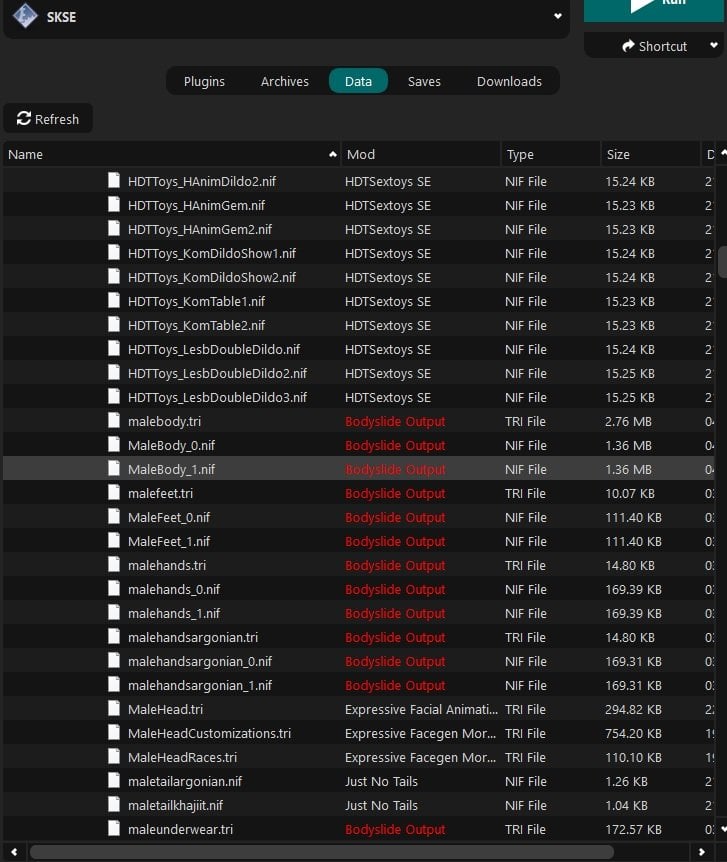Screen dimensions: 727x862
Task: Click the horizontal scrollbar left arrow
Action: (14, 852)
